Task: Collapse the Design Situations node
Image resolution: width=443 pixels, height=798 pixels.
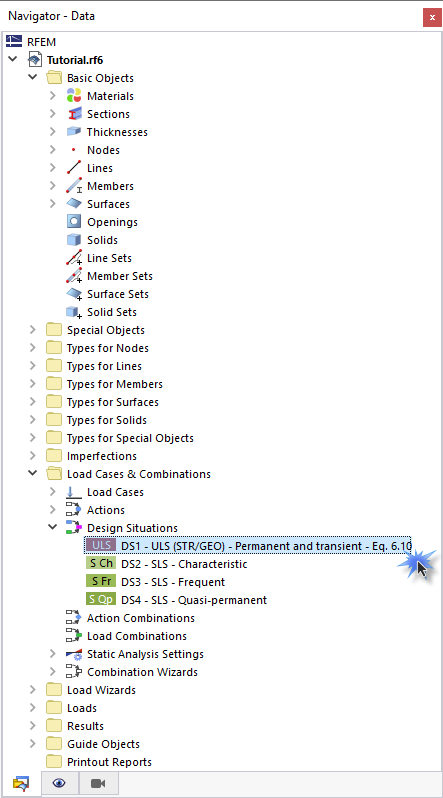Action: pyautogui.click(x=52, y=528)
